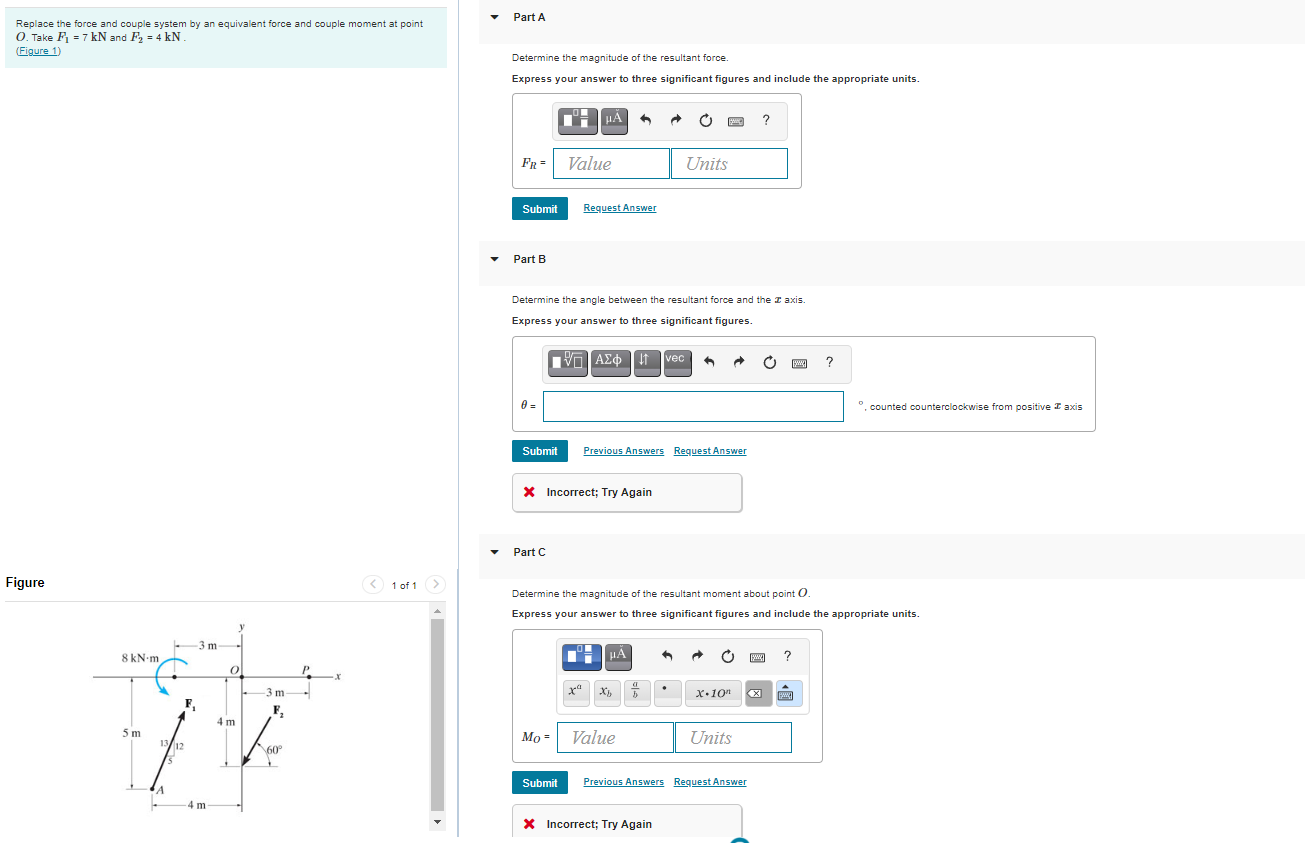The width and height of the screenshot is (1305, 843).
Task: Open the μA units menu in Part A toolbar
Action: coord(613,120)
